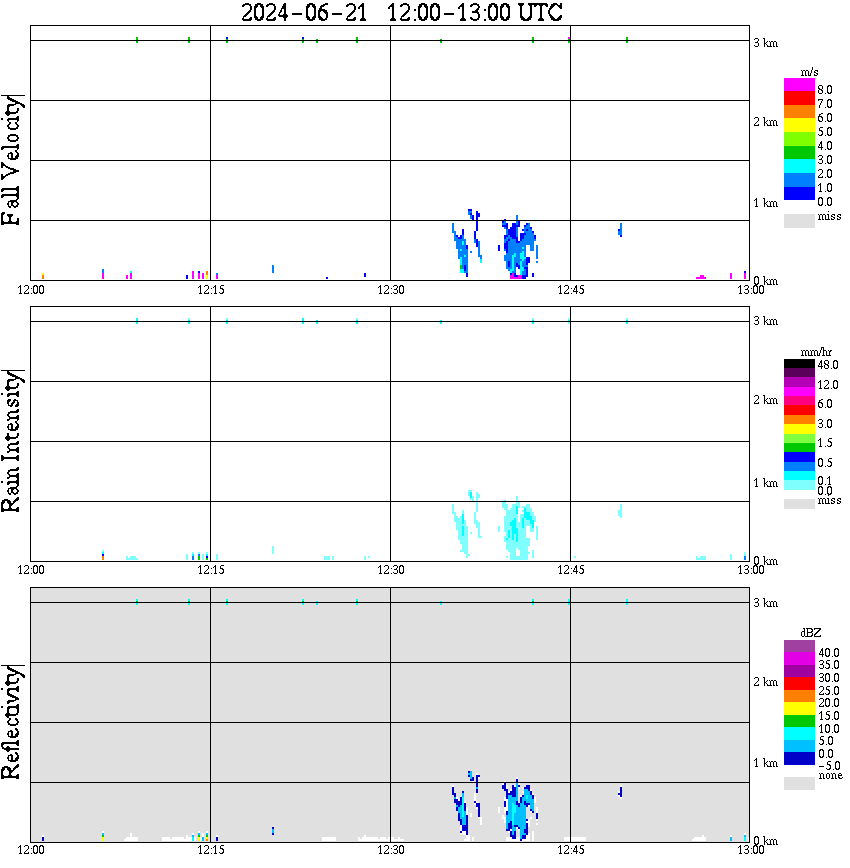
Task: Click the '2 km' height label of the Reflectivity panel
Action: (x=766, y=682)
